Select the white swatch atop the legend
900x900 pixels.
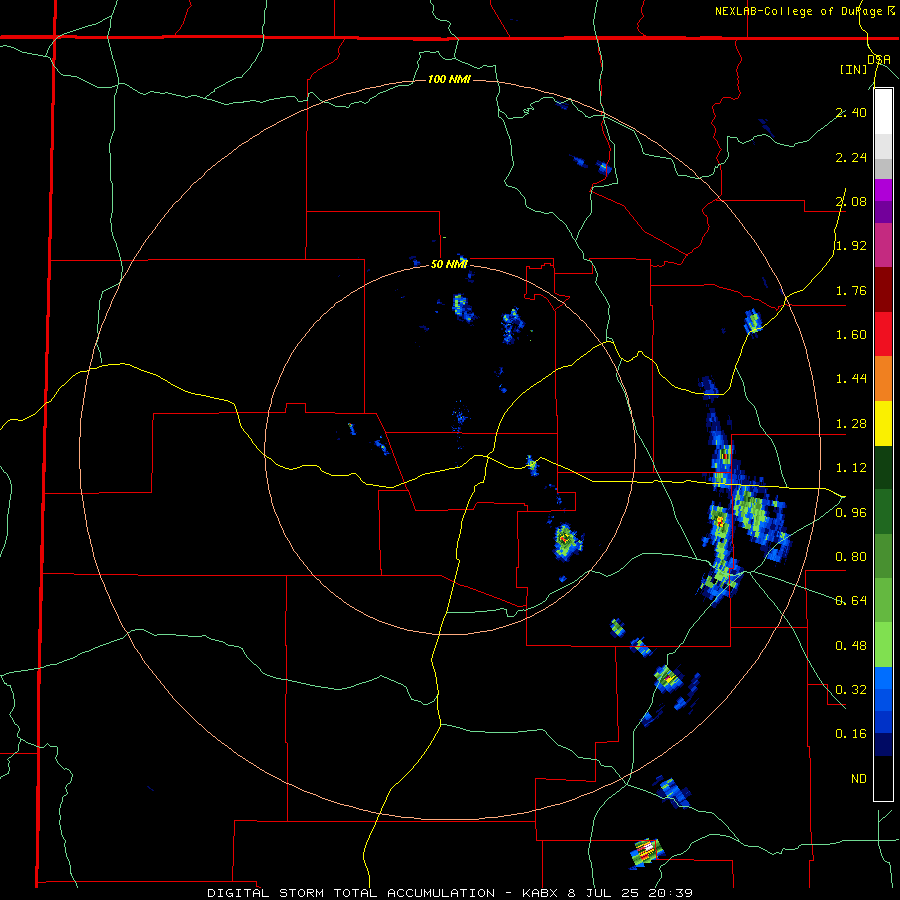pyautogui.click(x=883, y=112)
